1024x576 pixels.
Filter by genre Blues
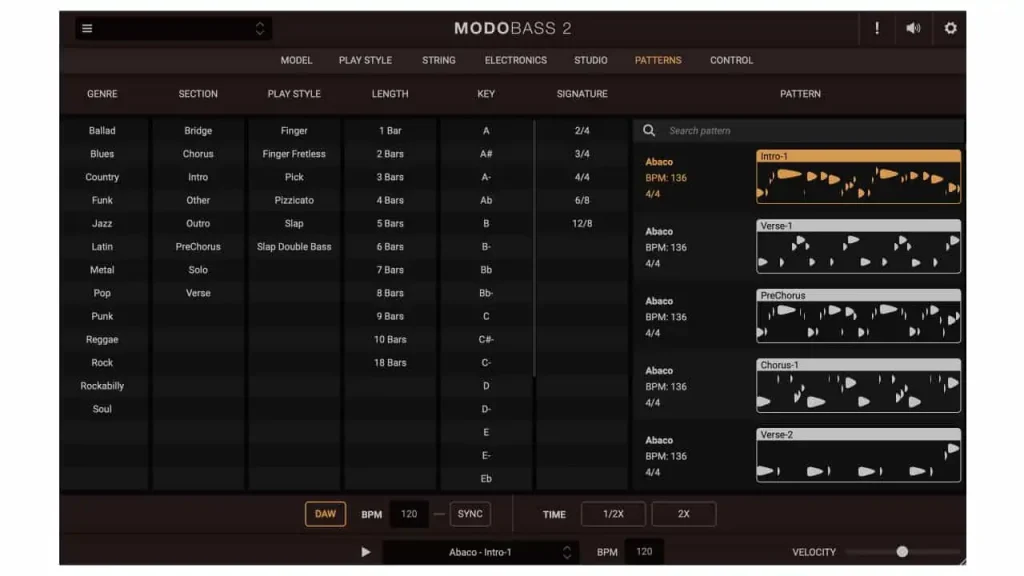102,154
